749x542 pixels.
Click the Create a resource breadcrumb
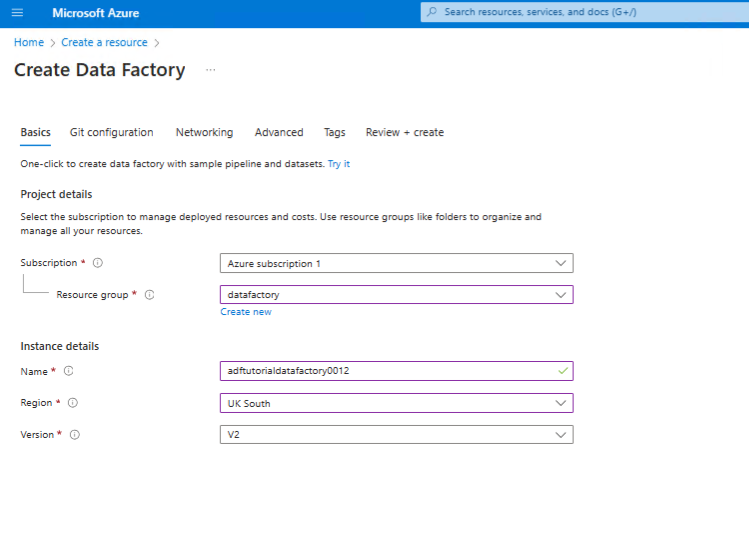click(x=104, y=43)
